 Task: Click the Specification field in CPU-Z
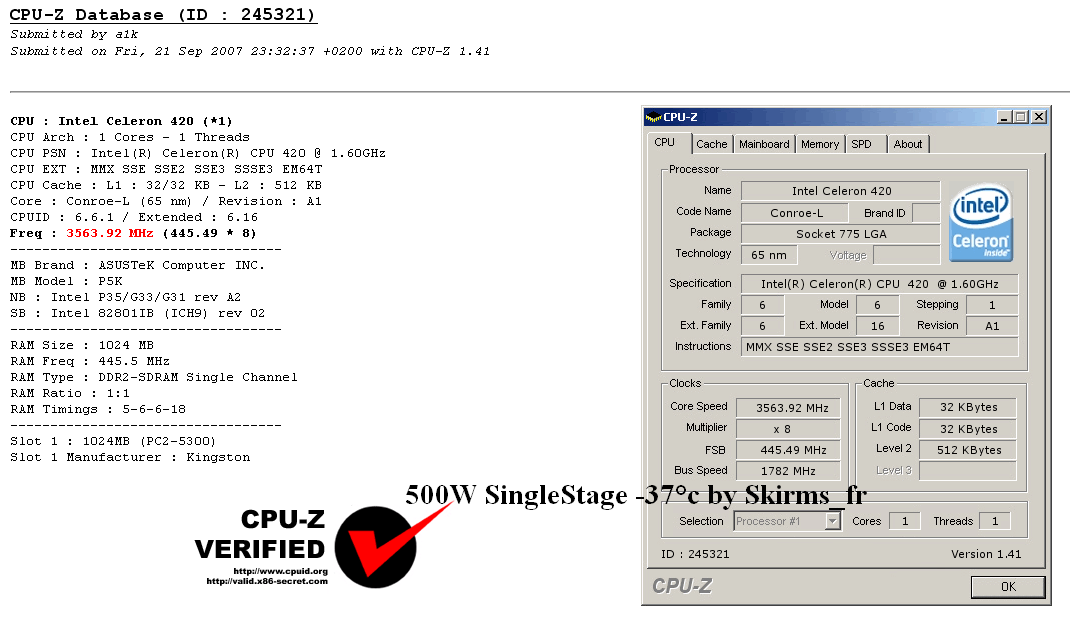[x=880, y=284]
